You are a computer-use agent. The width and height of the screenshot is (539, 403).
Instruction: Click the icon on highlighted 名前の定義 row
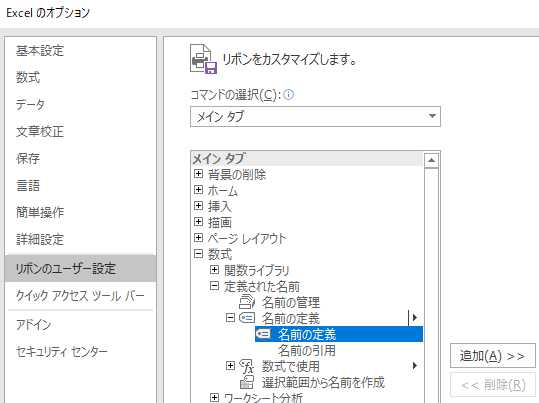click(x=263, y=334)
